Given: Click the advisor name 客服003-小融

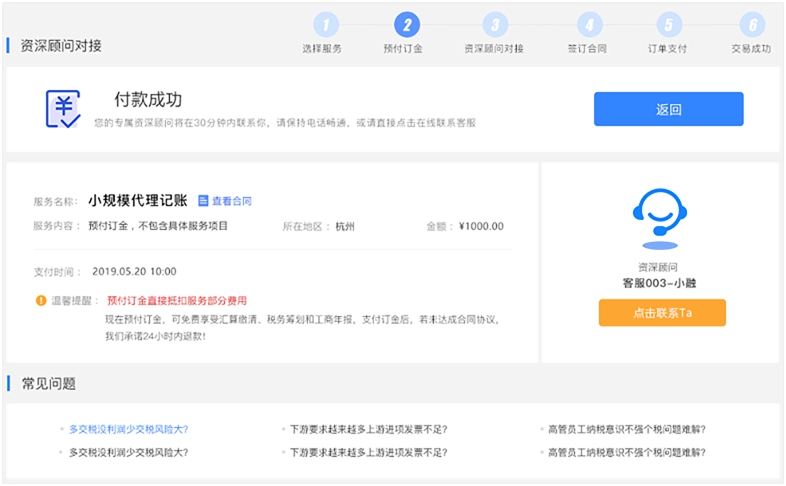Looking at the screenshot, I should [x=659, y=284].
